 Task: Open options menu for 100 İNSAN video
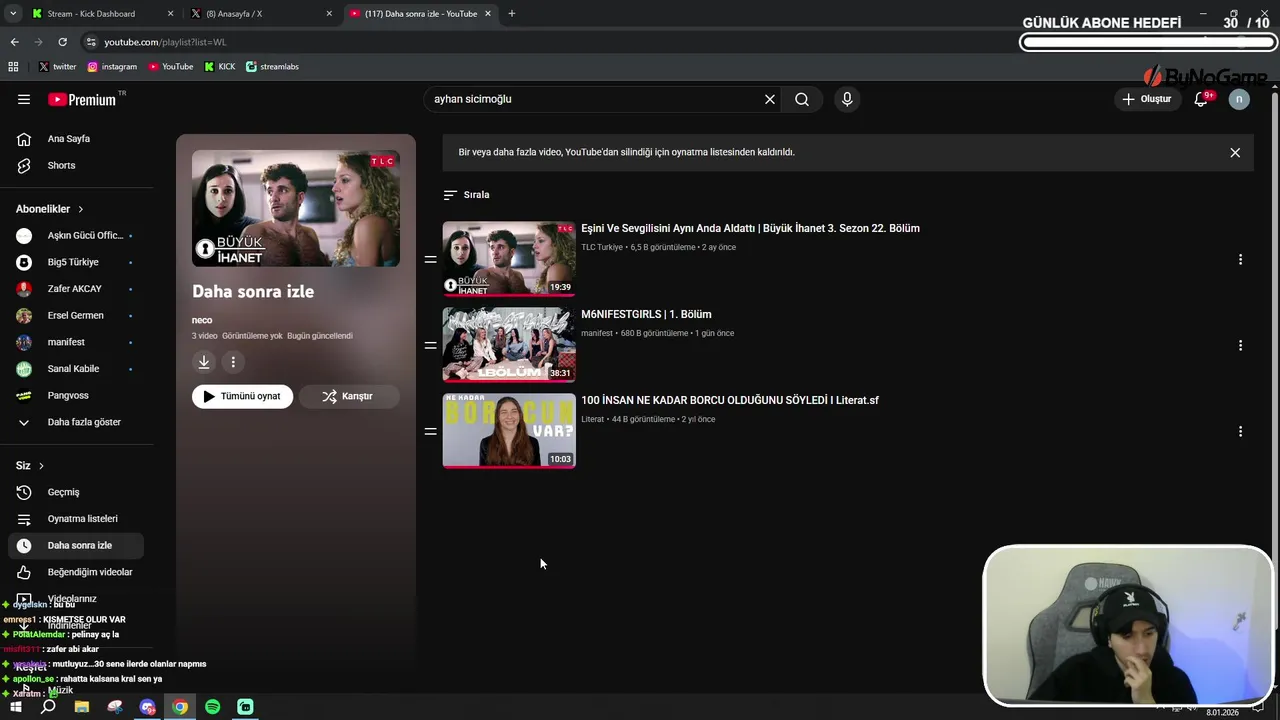[x=1240, y=431]
